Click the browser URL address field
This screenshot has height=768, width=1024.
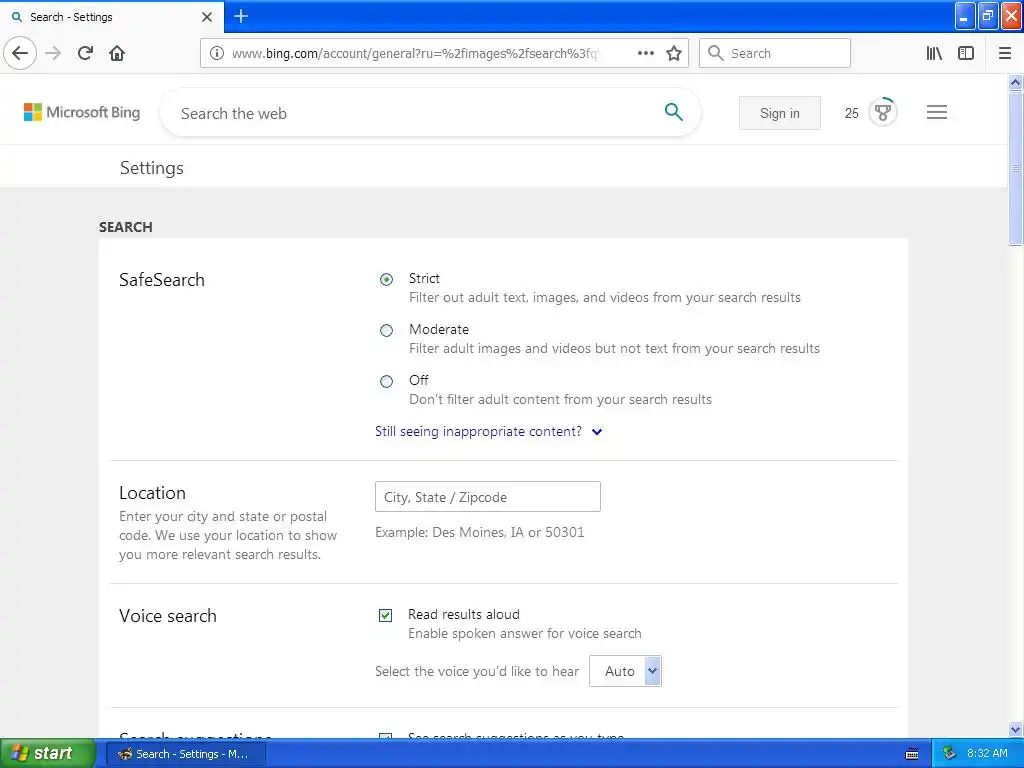click(415, 53)
